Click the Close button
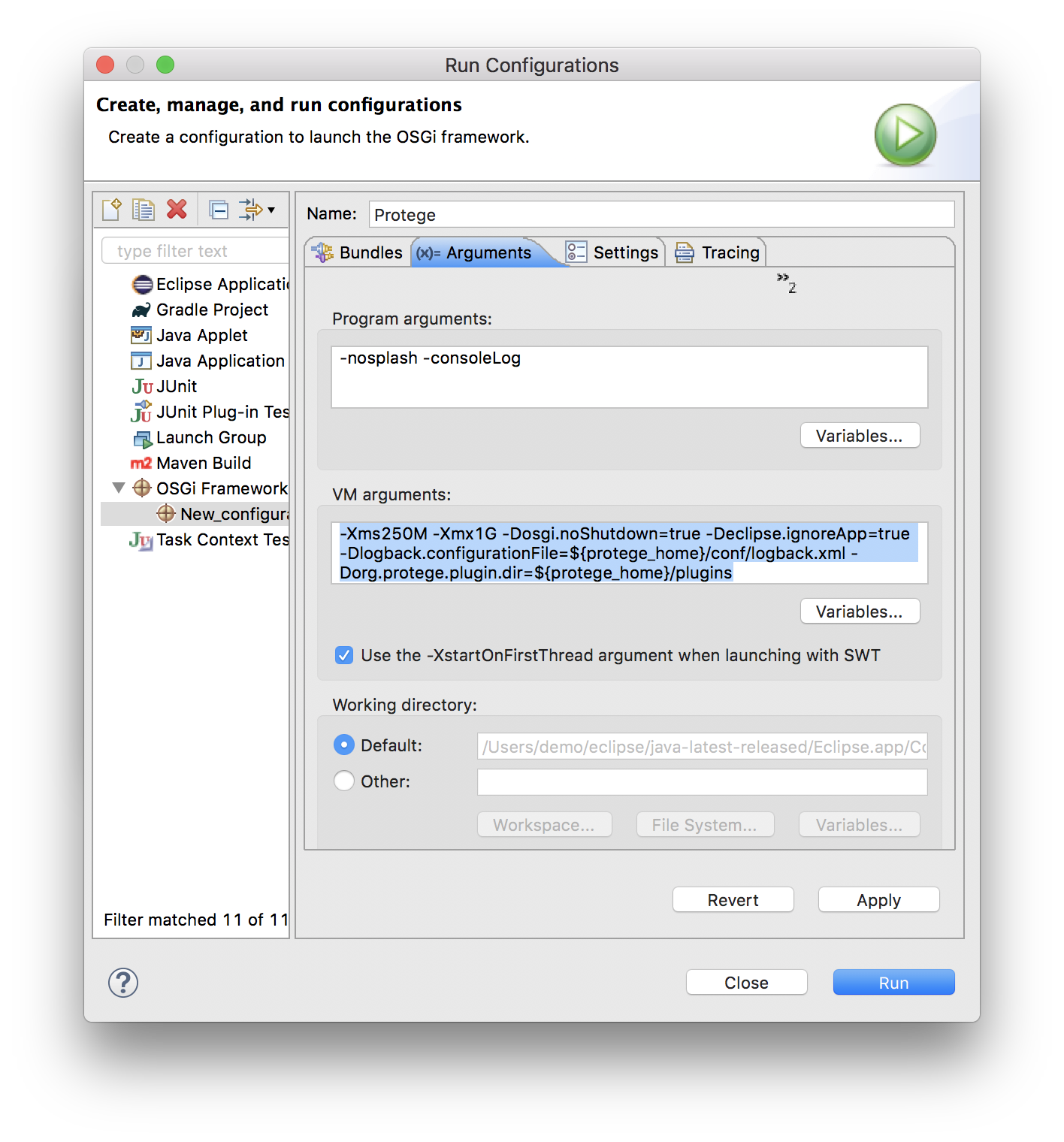Image resolution: width=1064 pixels, height=1142 pixels. click(747, 983)
